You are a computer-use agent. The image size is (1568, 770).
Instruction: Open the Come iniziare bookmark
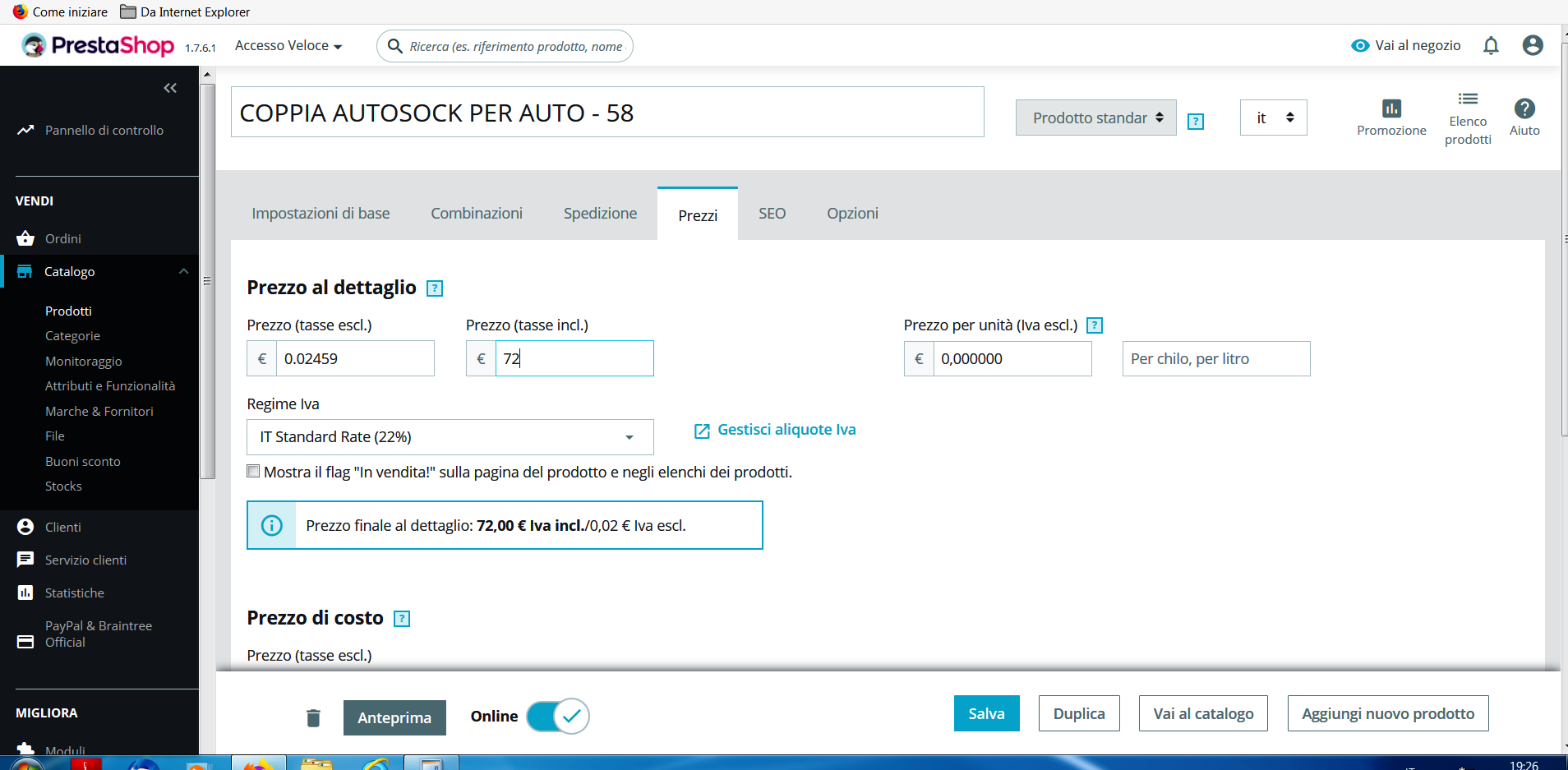(x=60, y=12)
